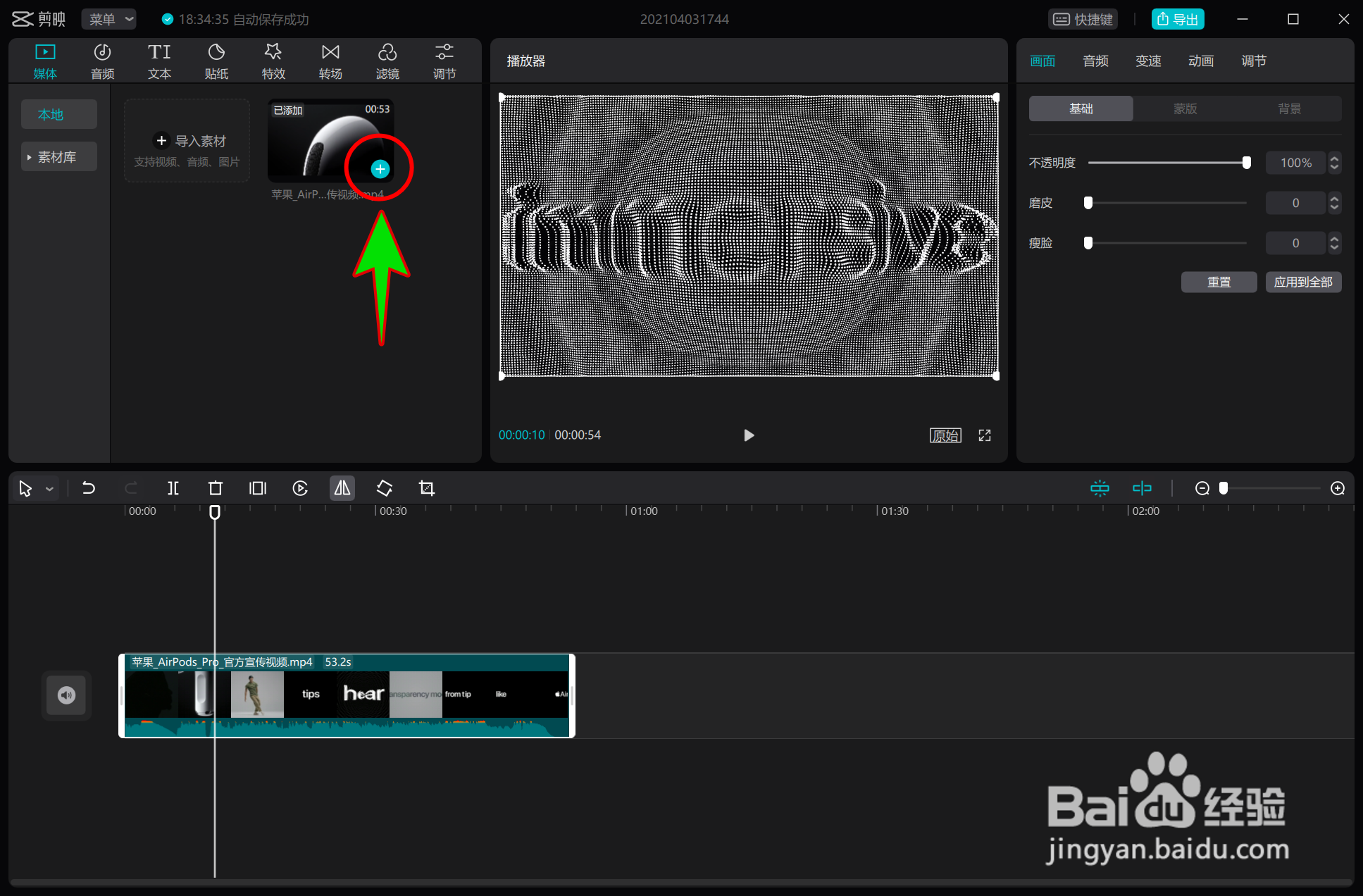The image size is (1363, 896).
Task: Click the redo arrow icon
Action: [131, 488]
